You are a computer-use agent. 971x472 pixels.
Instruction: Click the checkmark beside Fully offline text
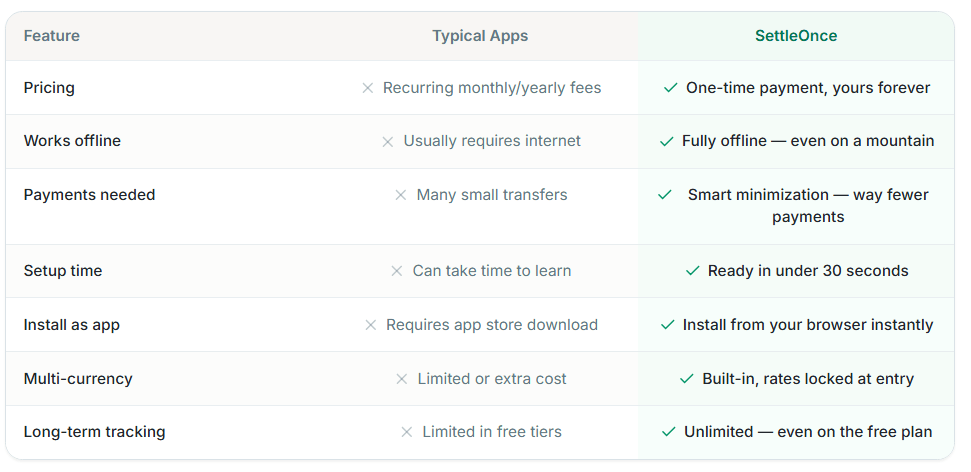point(666,142)
